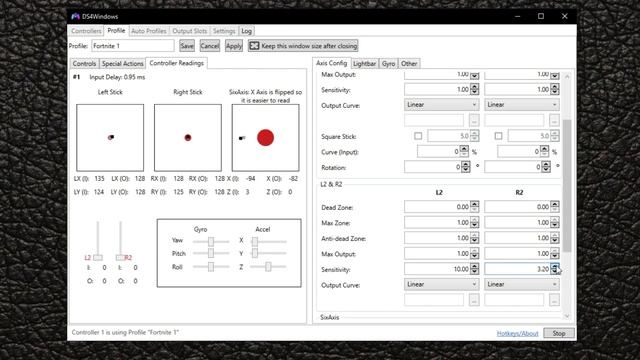Select the Controls sub-tab
640x360 pixels.
click(x=84, y=64)
